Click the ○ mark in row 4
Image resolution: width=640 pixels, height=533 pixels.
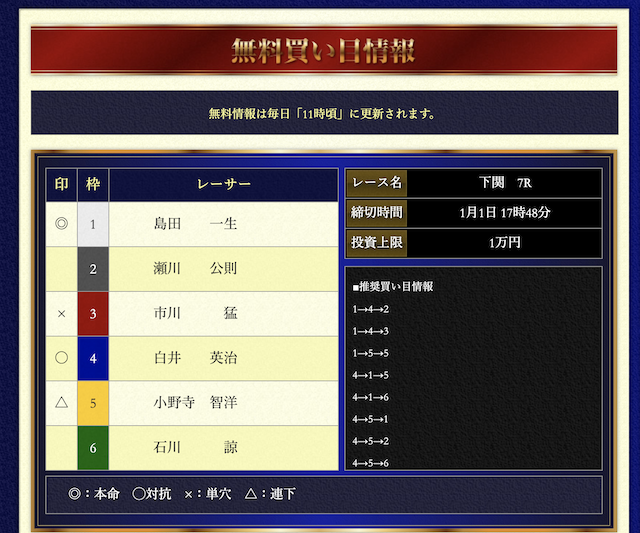(x=61, y=358)
